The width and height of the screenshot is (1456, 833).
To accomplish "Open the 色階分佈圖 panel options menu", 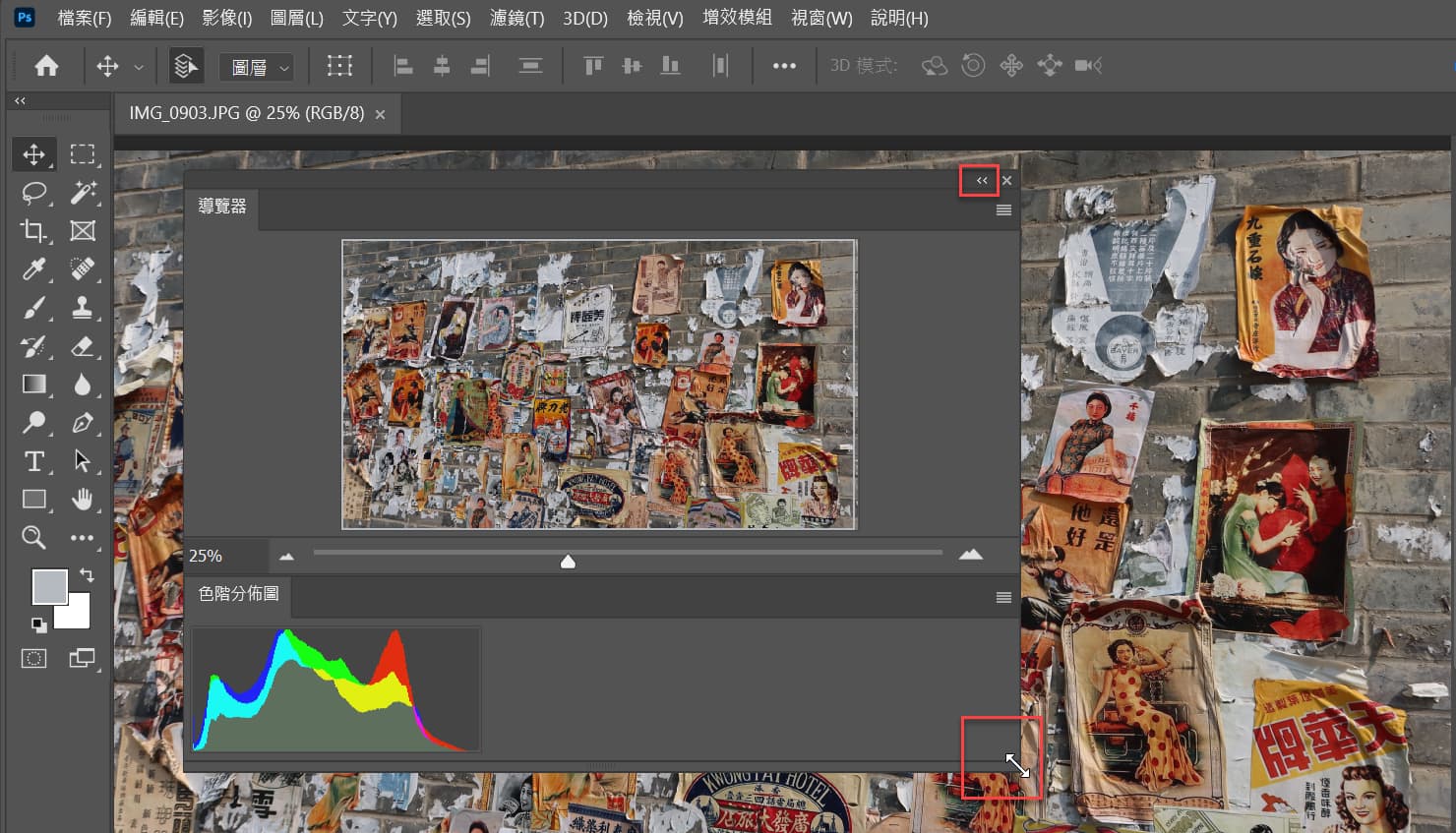I will [x=1003, y=597].
